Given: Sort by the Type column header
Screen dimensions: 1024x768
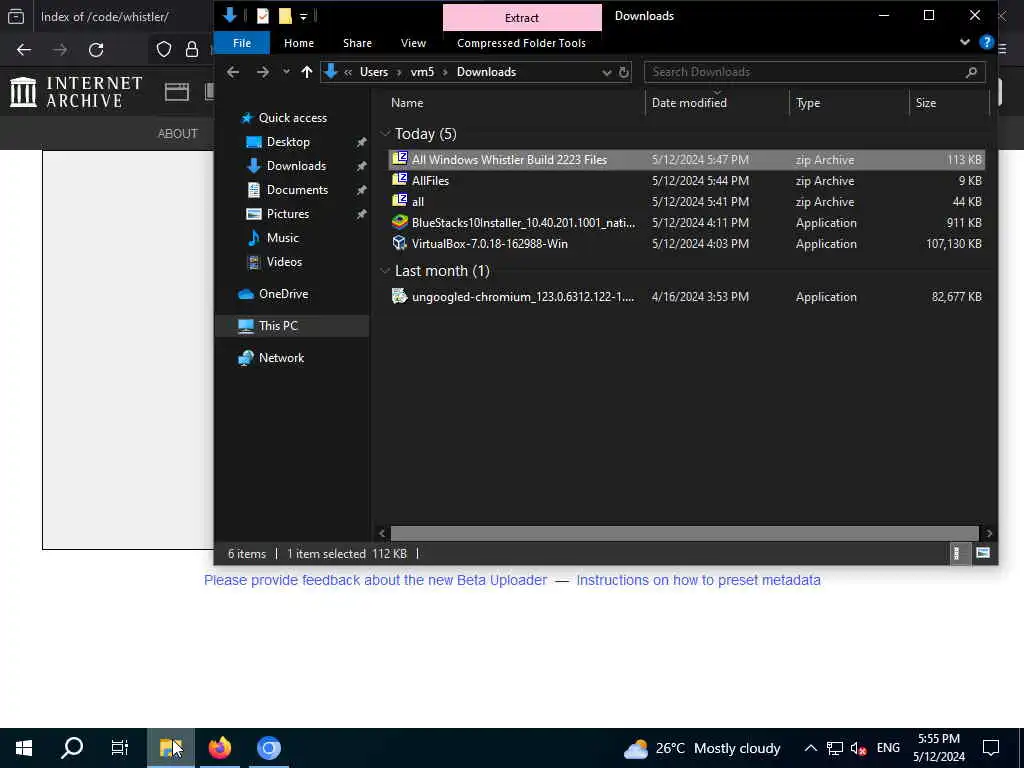Looking at the screenshot, I should coord(807,103).
